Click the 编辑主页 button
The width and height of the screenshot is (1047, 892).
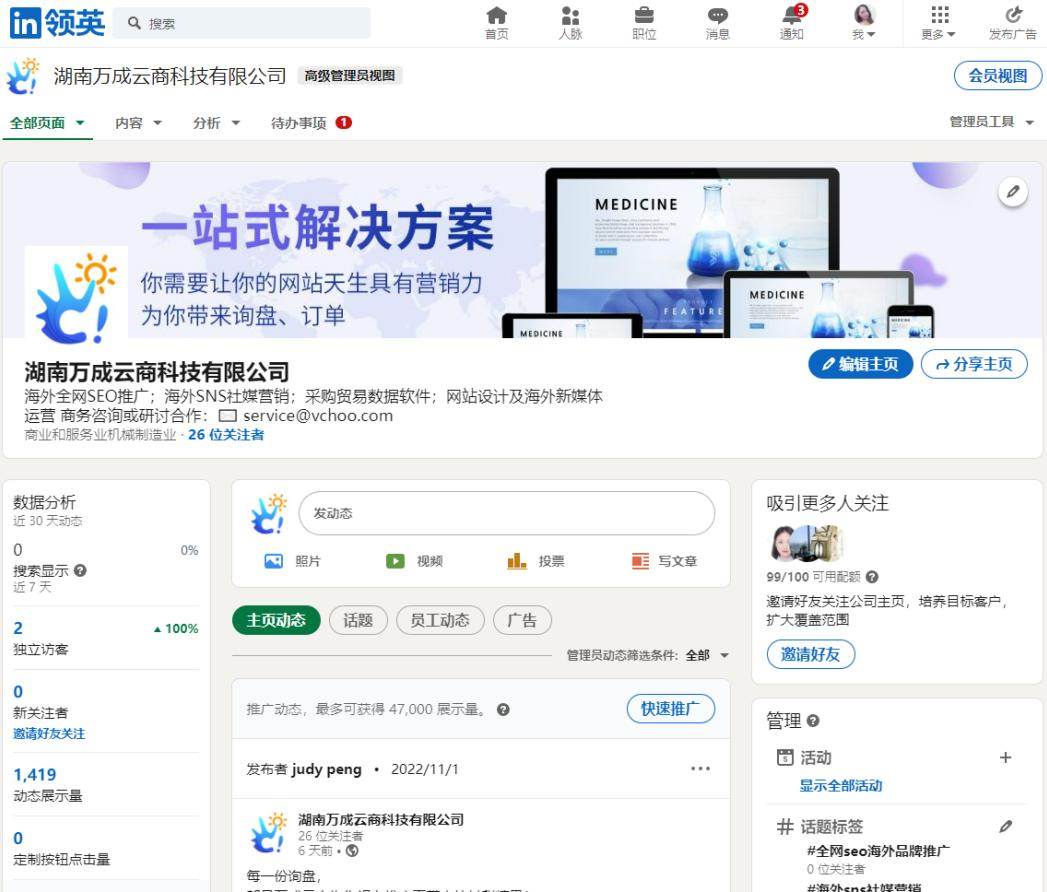[860, 364]
